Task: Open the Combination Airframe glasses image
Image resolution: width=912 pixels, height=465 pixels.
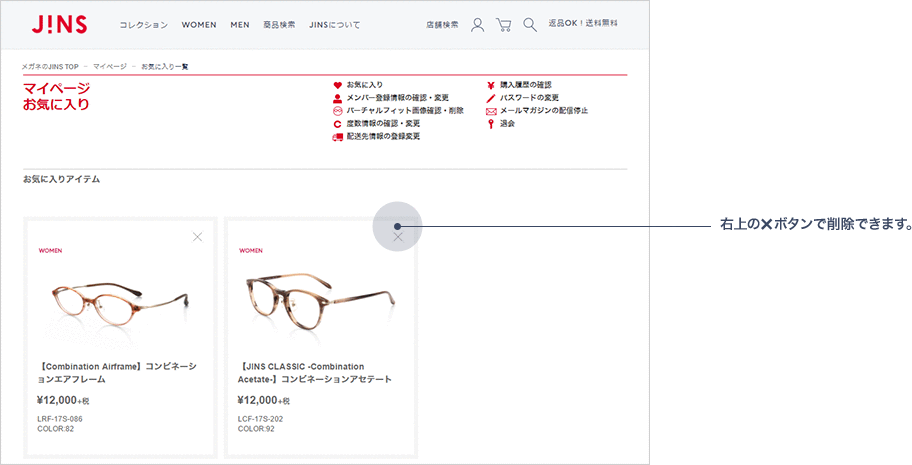Action: 120,305
